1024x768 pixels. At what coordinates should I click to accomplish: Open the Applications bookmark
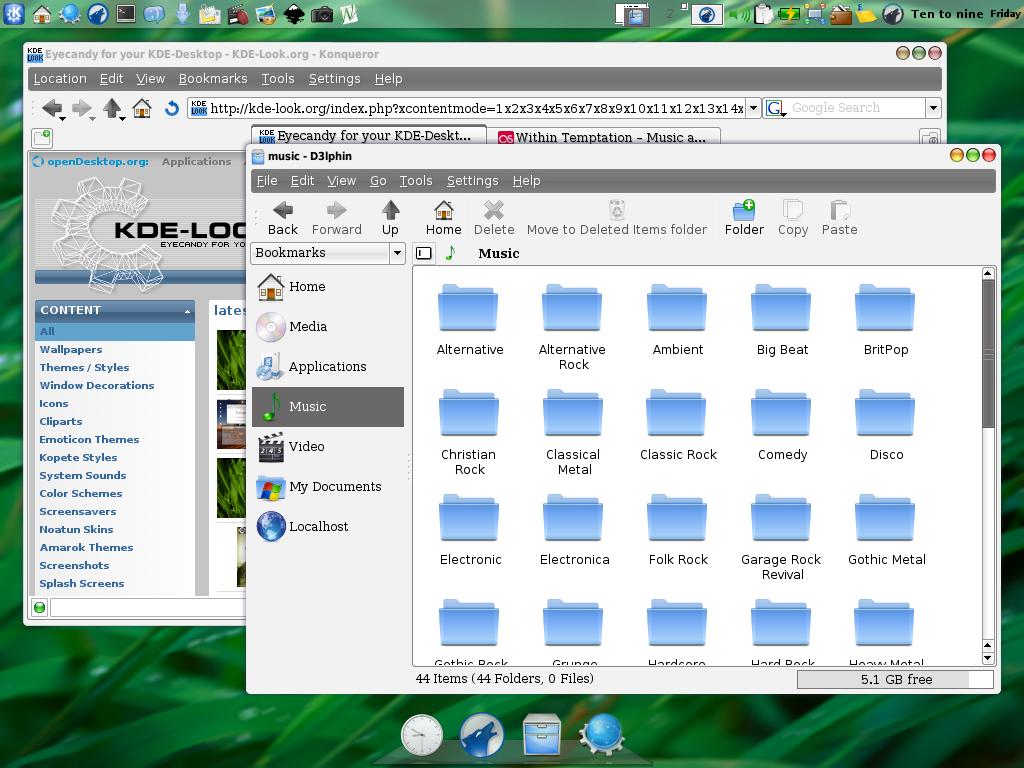(x=328, y=366)
